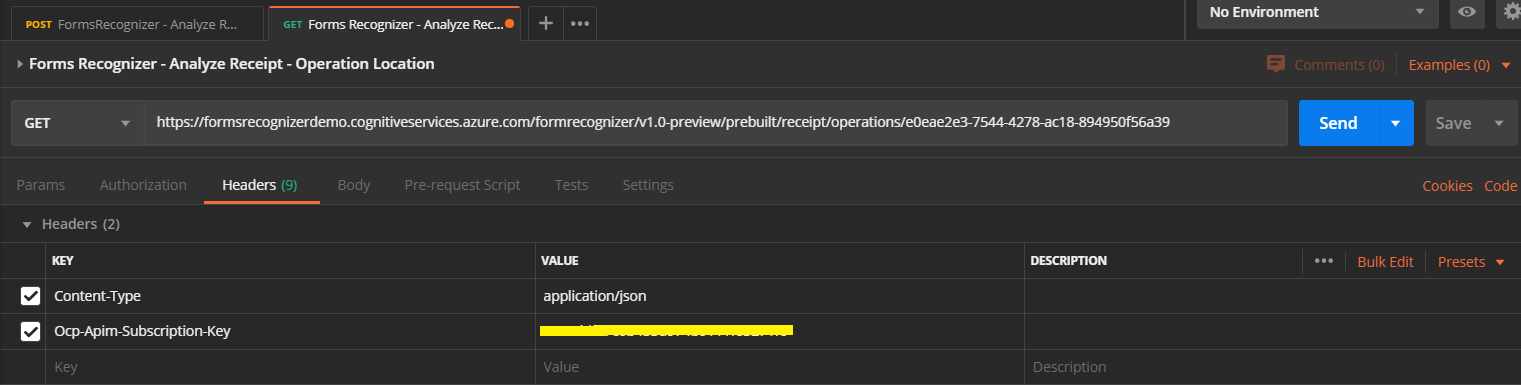Click the environment quick look eye icon
1521x385 pixels.
click(1467, 12)
